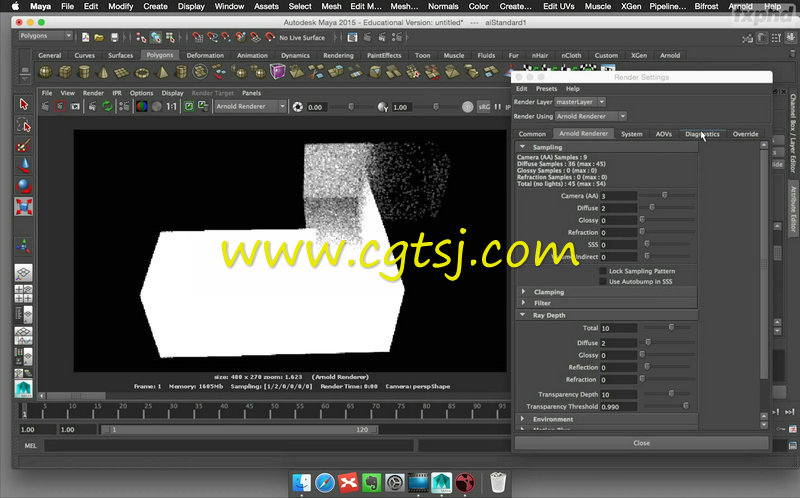Image resolution: width=800 pixels, height=498 pixels.
Task: Open Safari from the dock
Action: point(325,482)
